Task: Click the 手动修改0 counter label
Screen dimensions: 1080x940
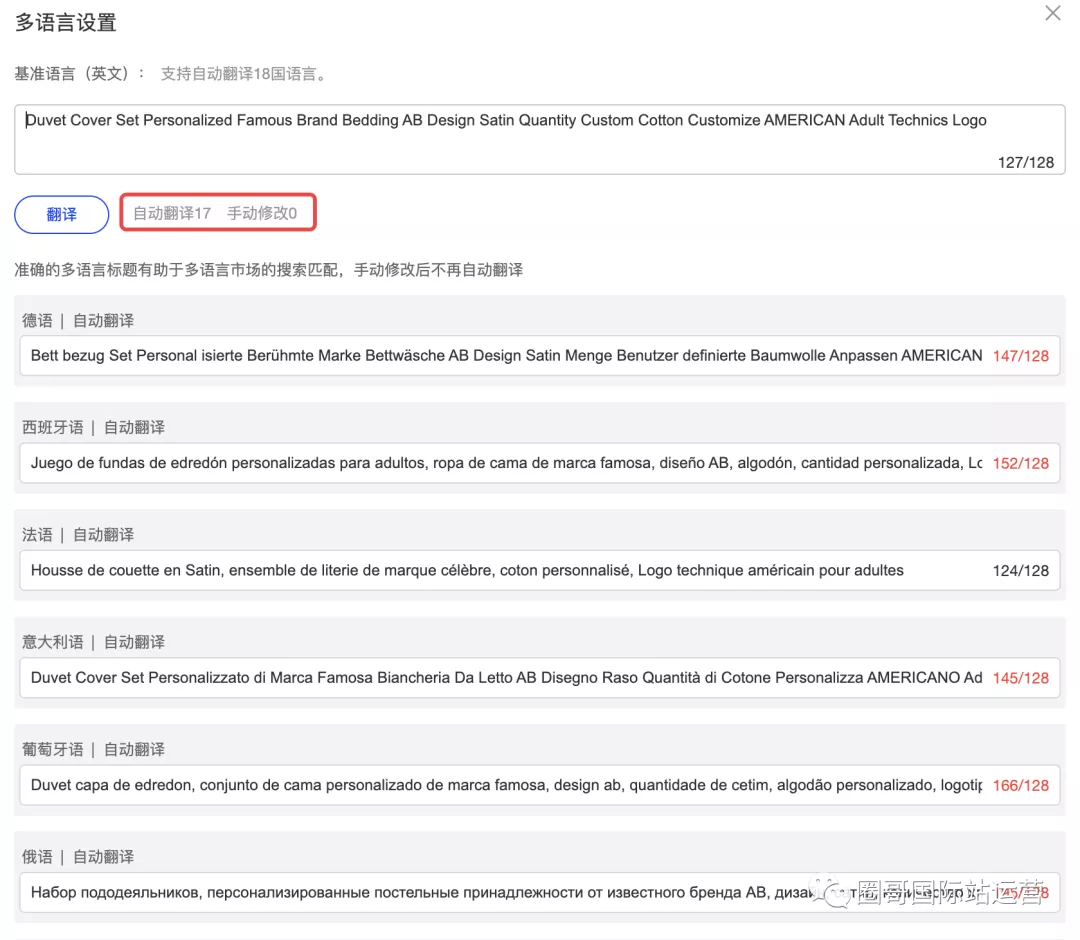Action: [262, 213]
